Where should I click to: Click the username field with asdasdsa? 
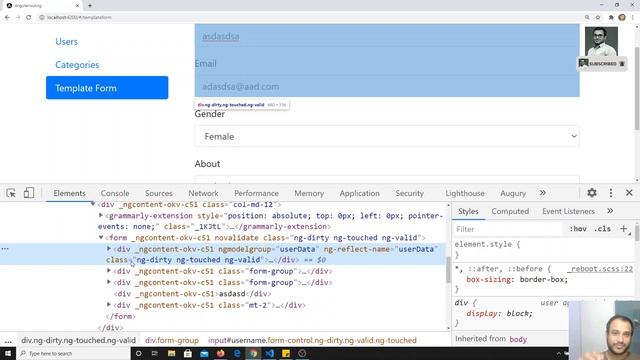tap(387, 36)
